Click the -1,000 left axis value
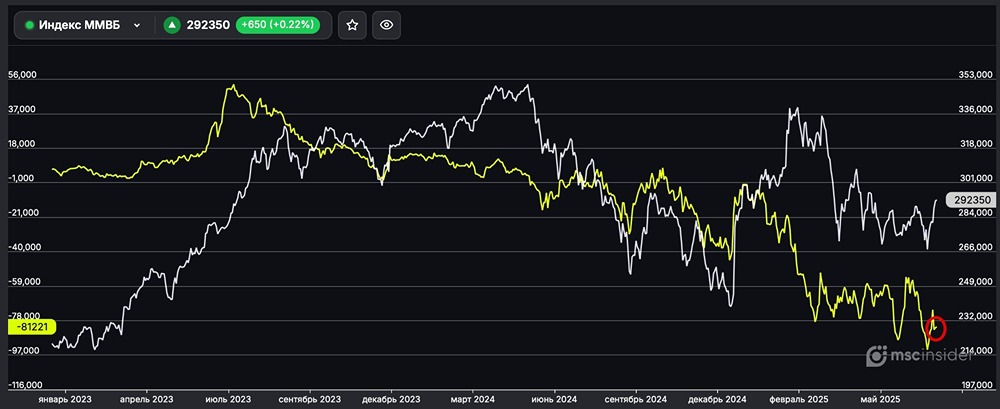Viewport: 1000px width, 409px height. tap(22, 179)
